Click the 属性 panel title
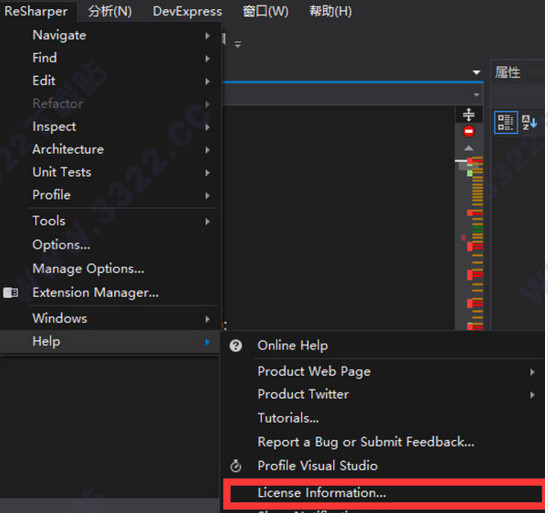Screen dimensions: 548x513 [507, 73]
